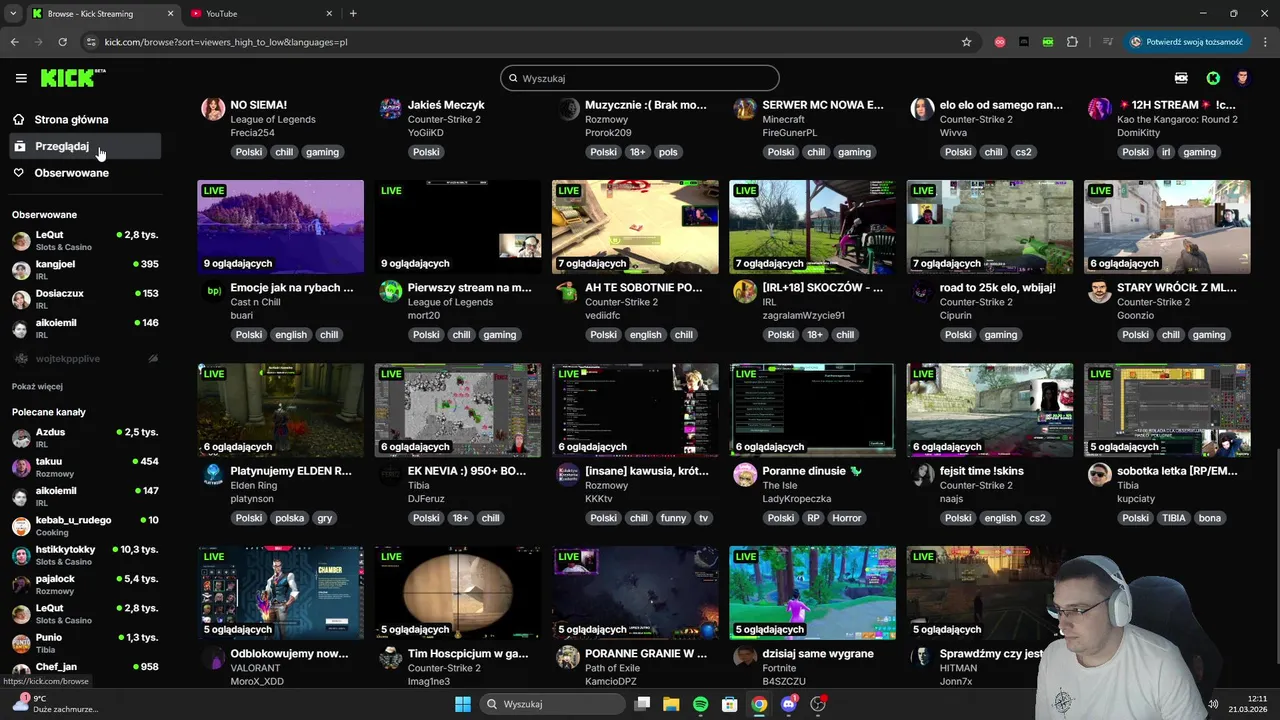
Task: Open pajalock recommended channel
Action: pos(85,584)
